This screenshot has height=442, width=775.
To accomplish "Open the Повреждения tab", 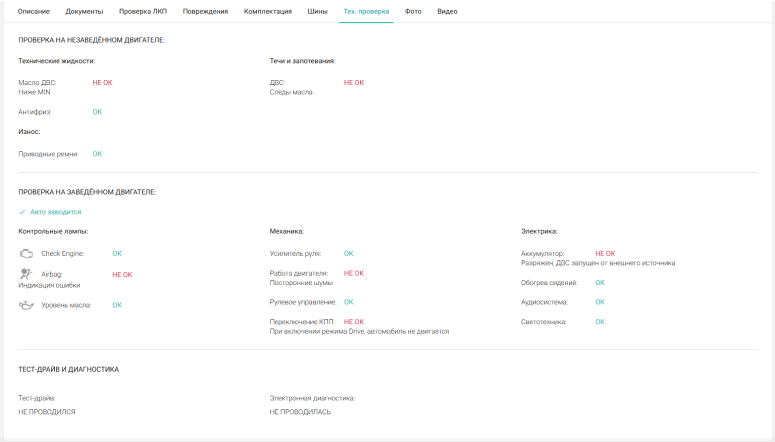I will click(205, 11).
